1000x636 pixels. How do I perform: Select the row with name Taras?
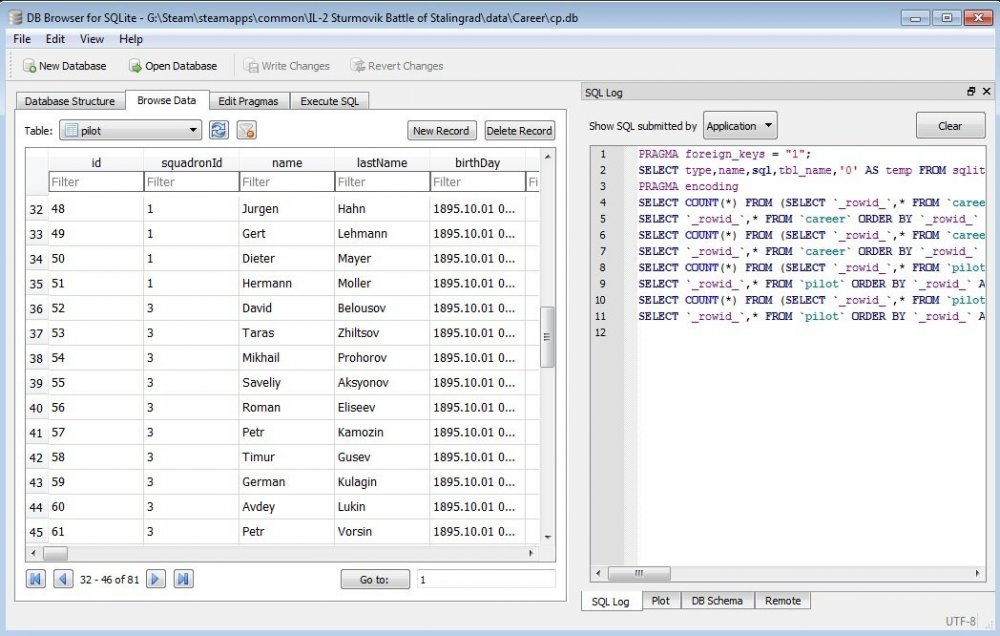pos(257,333)
